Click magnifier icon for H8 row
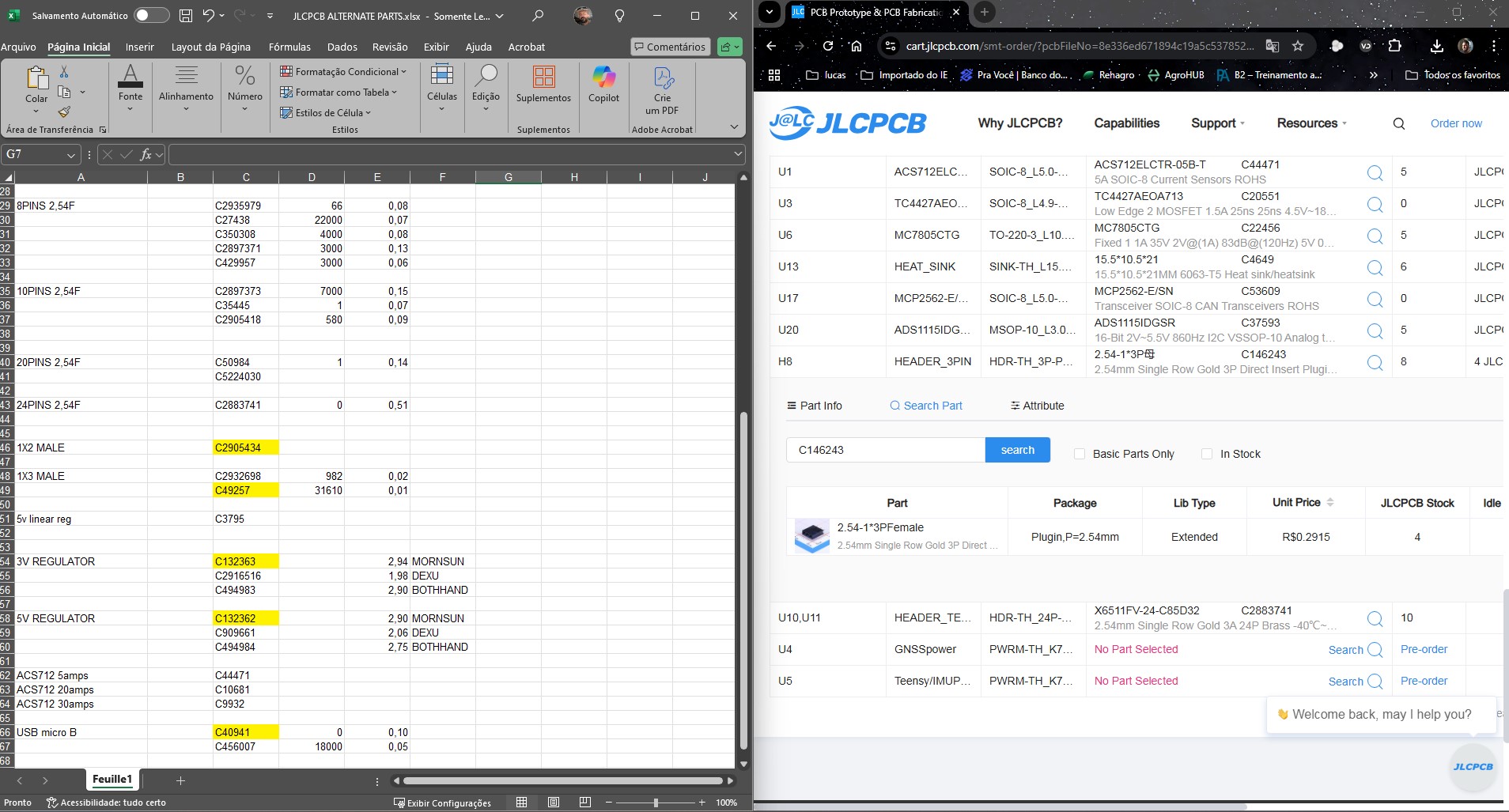 (1375, 363)
